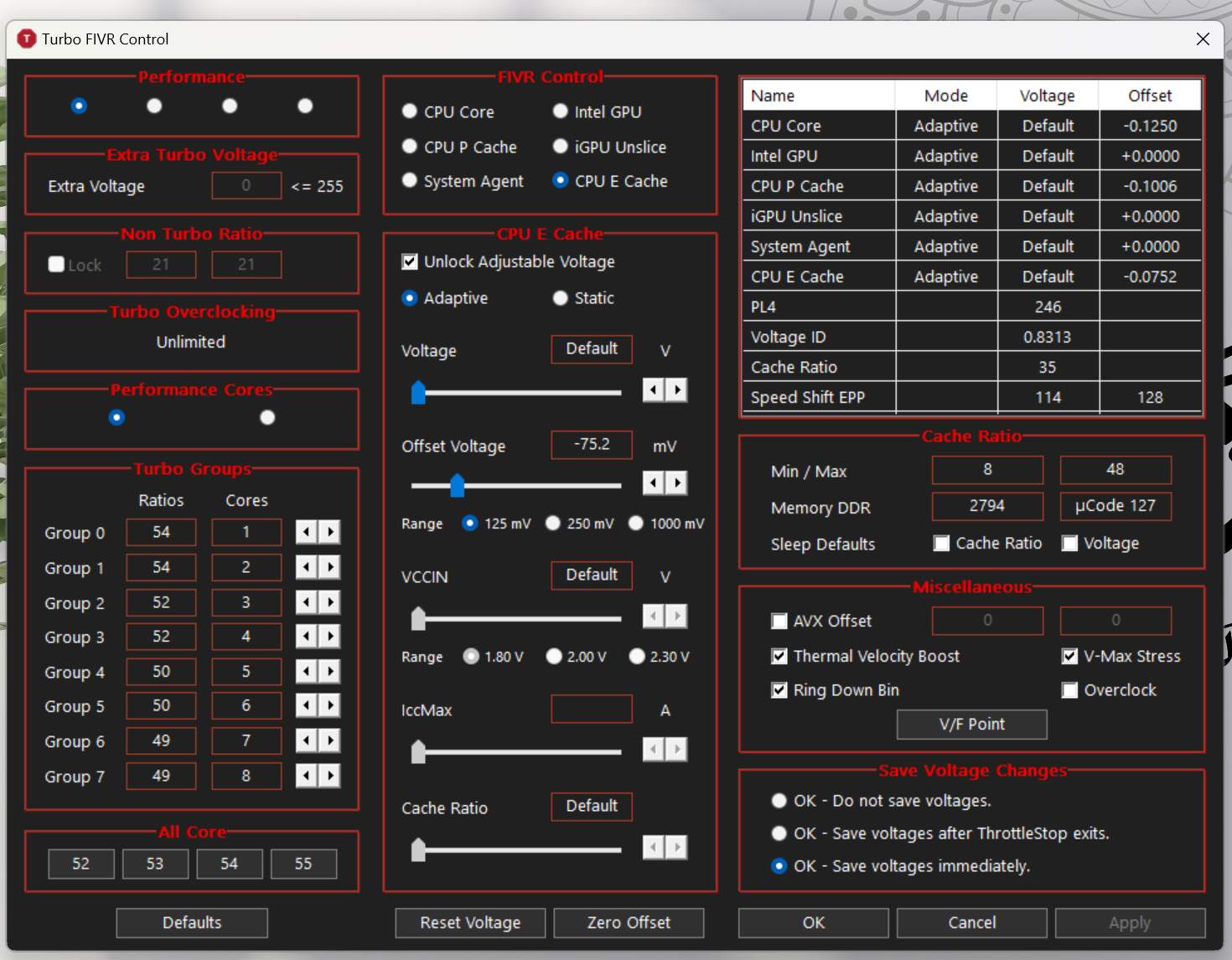Close the Turbo FIVR Control window

[x=1203, y=39]
